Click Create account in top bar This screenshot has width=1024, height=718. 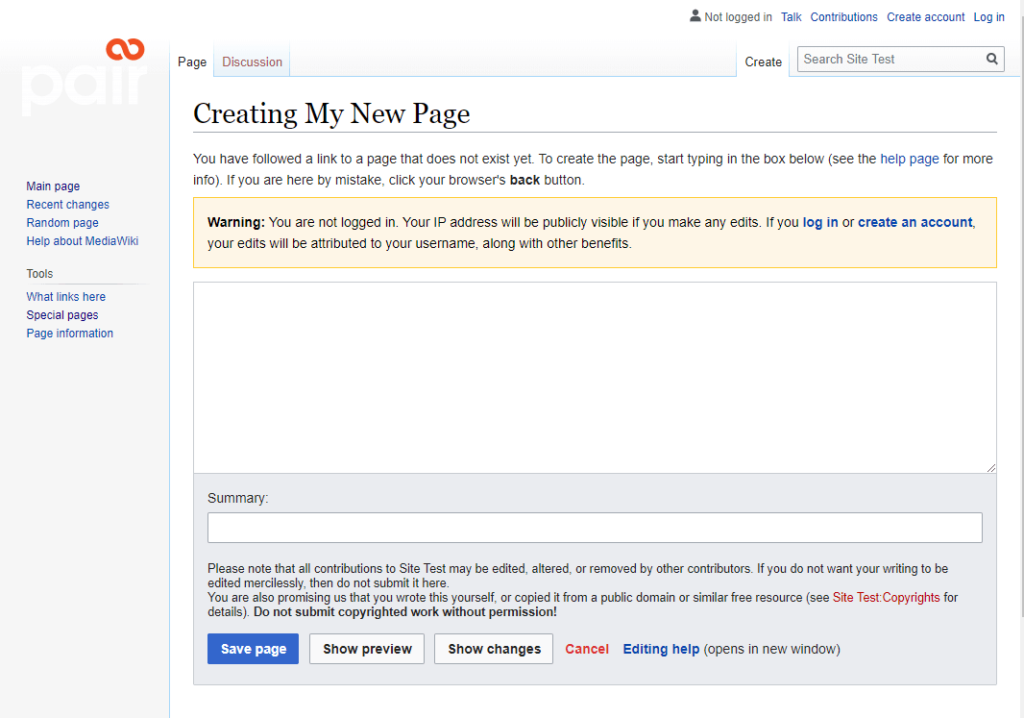tap(925, 17)
